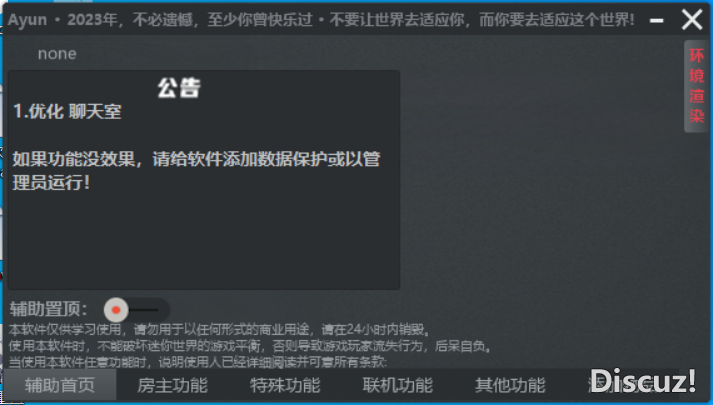Click the 本软件仅供学习使用 disclaimer line
The width and height of the screenshot is (713, 405).
219,329
